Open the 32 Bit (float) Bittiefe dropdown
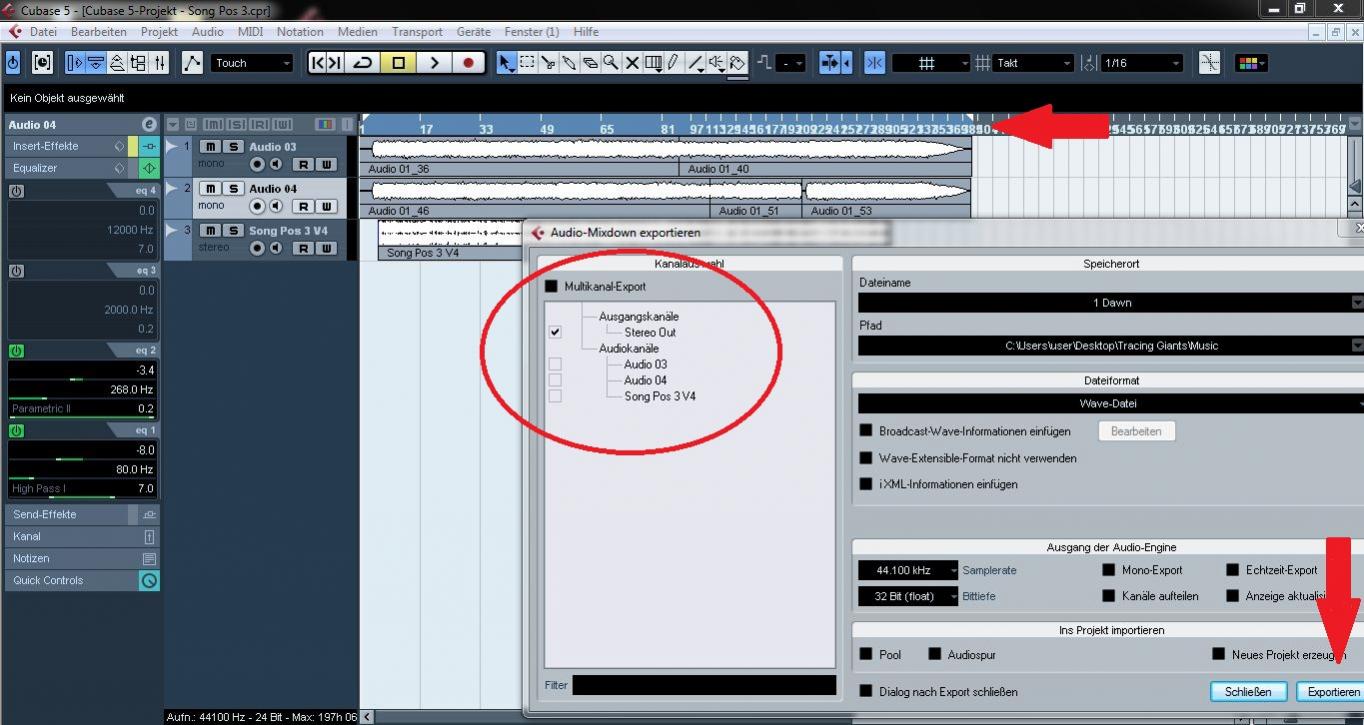1364x725 pixels. point(907,596)
